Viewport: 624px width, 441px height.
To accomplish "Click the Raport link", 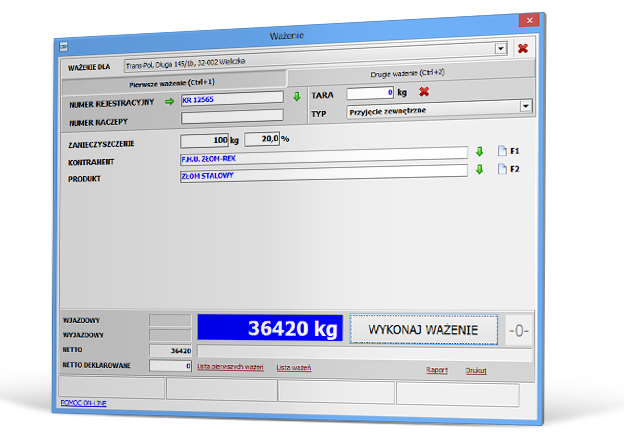I will [437, 369].
